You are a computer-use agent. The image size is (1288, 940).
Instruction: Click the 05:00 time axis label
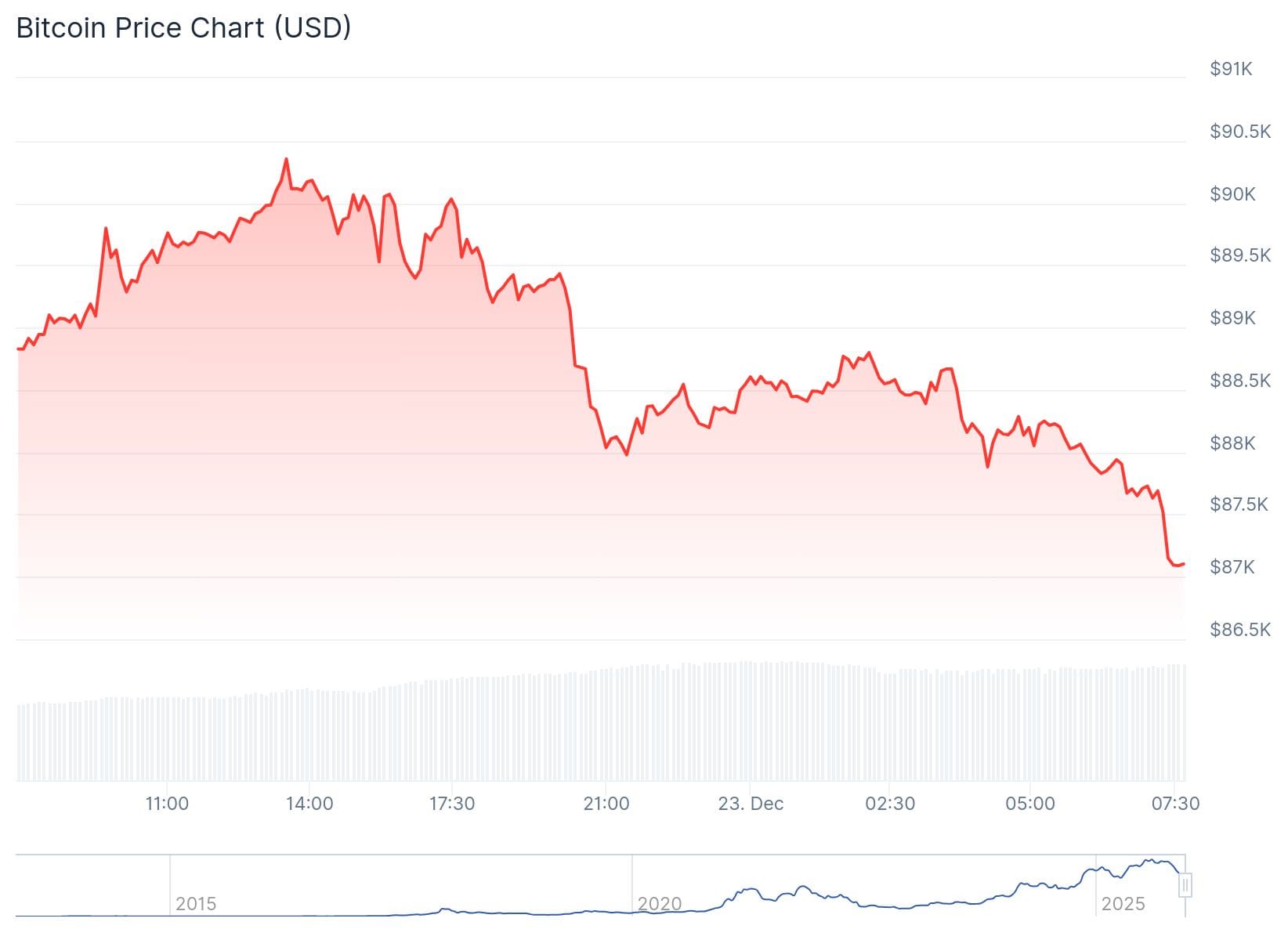coord(1030,804)
